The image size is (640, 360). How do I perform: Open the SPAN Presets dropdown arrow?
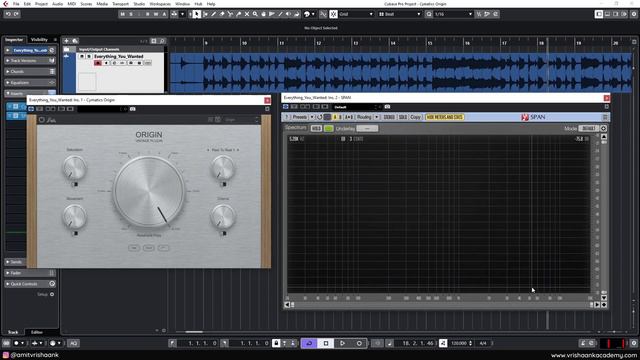(x=312, y=117)
